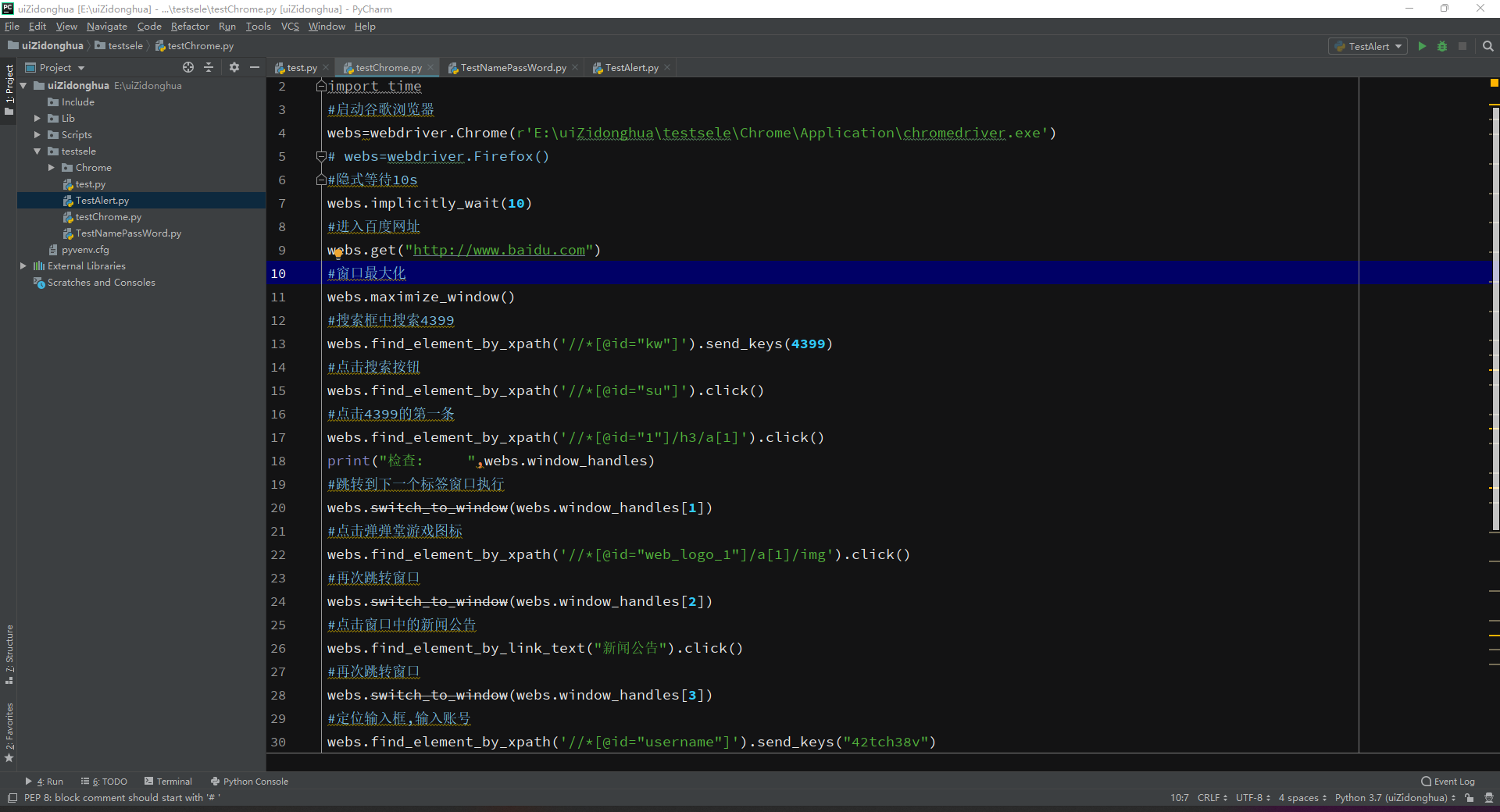
Task: Close the TestNamePassWord.py editor tab
Action: click(575, 67)
